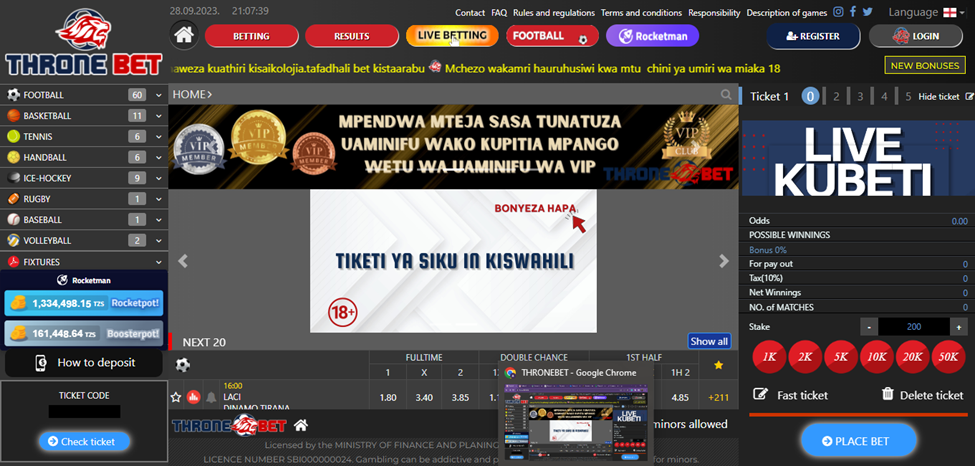Open the Language dropdown arrow

pos(963,12)
